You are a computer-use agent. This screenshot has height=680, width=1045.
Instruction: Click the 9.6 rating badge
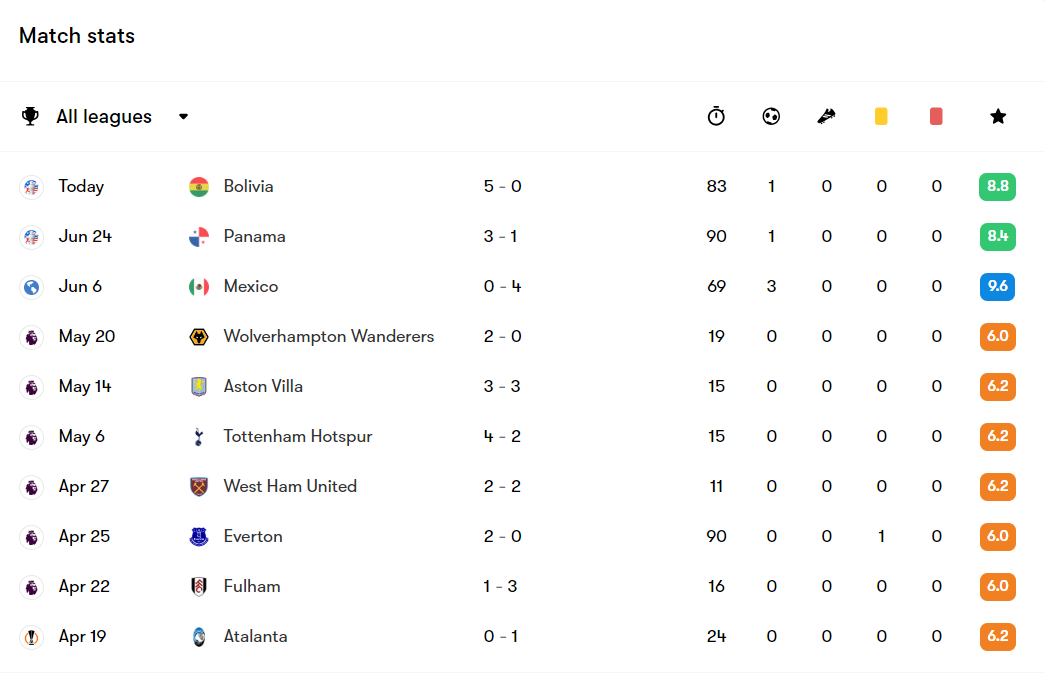tap(997, 287)
